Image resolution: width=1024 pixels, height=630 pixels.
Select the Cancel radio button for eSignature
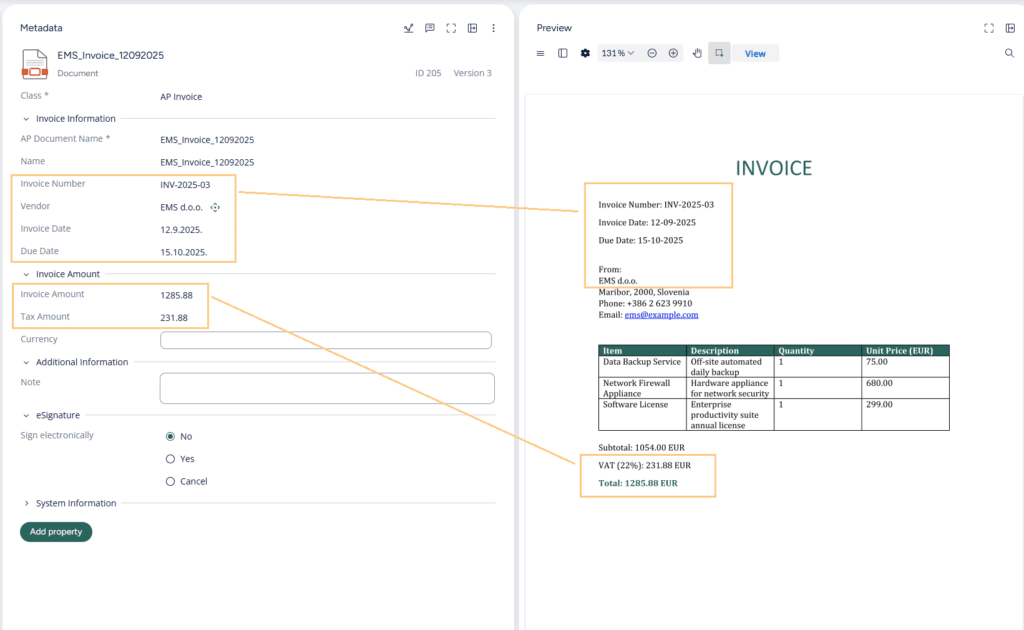[x=170, y=481]
